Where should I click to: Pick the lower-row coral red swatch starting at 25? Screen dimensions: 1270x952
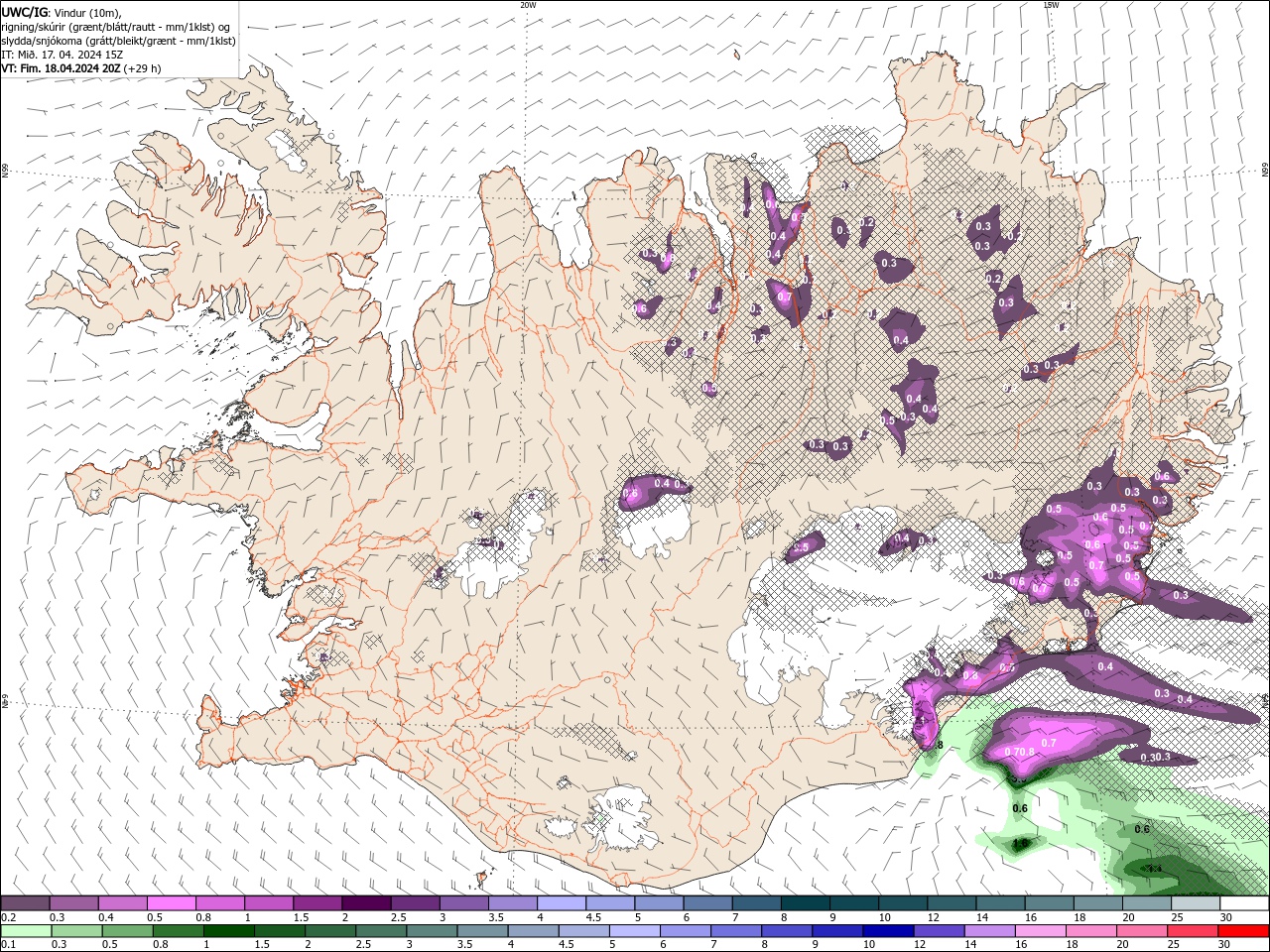[1193, 931]
